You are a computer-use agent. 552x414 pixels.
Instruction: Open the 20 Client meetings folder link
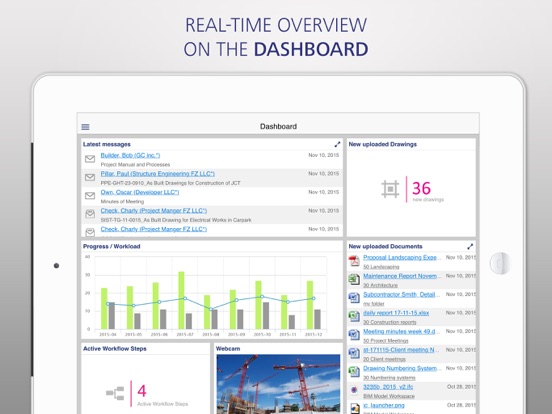(x=384, y=359)
